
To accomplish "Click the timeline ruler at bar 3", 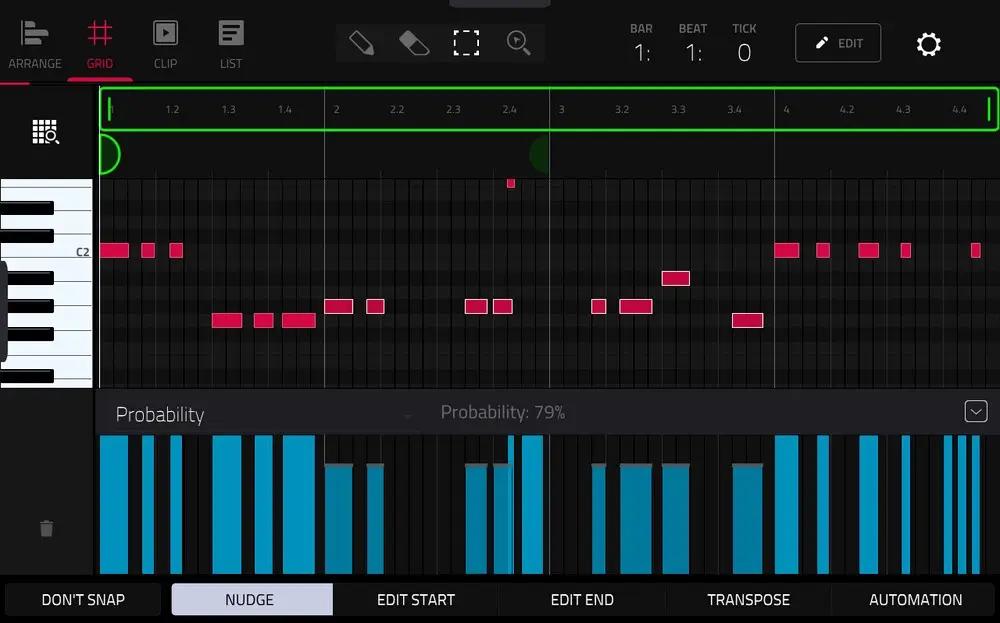I will click(x=561, y=109).
